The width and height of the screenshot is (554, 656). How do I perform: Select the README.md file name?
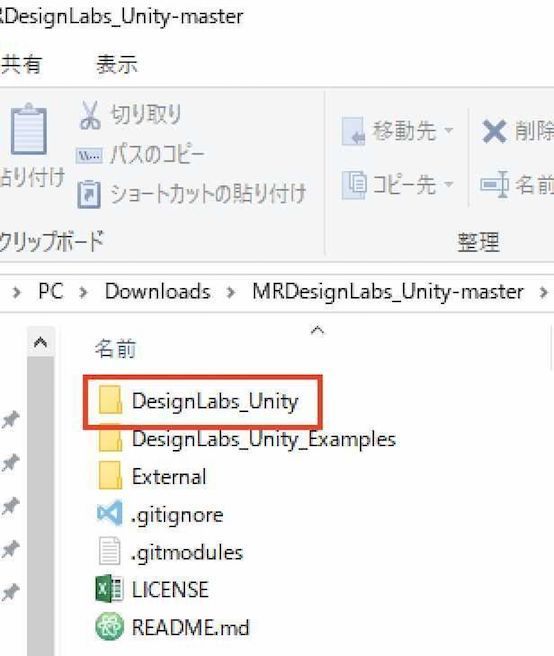tap(191, 627)
